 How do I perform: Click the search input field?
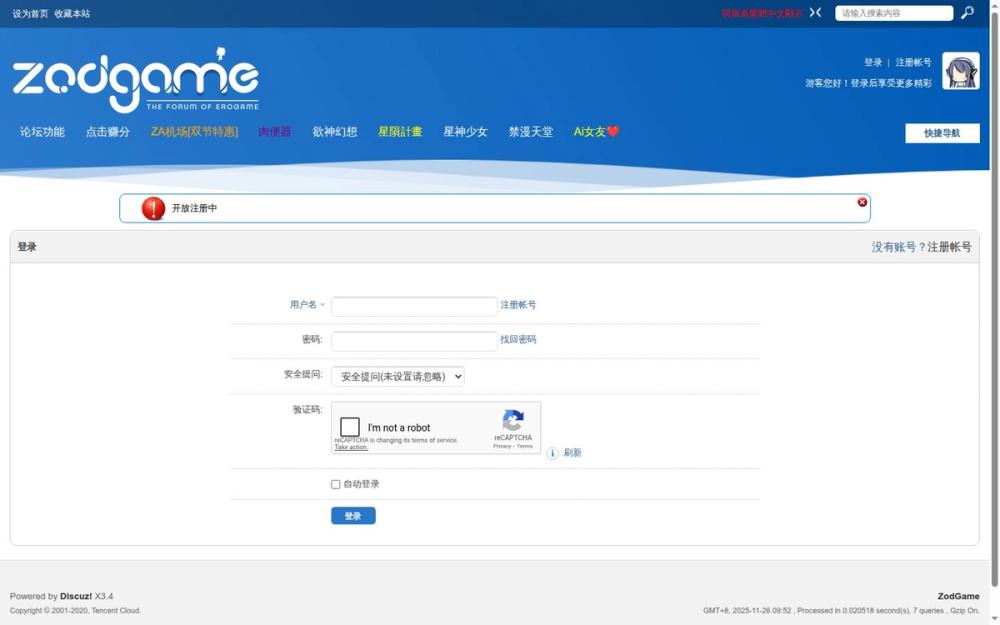tap(893, 12)
